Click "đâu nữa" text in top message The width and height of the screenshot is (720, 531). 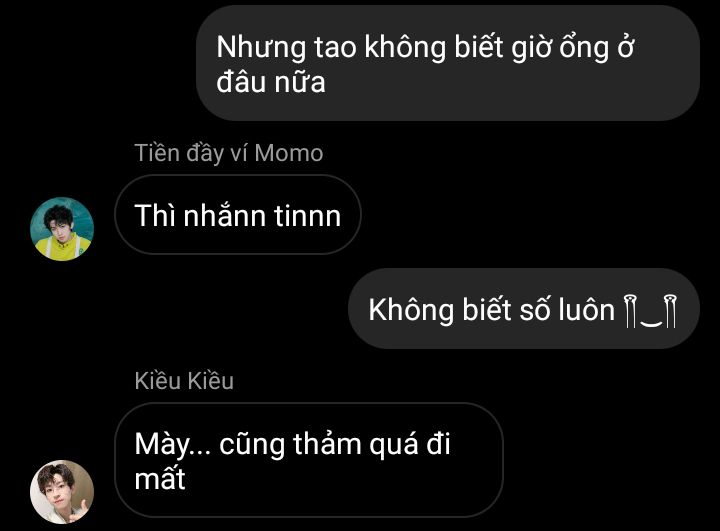click(x=271, y=82)
